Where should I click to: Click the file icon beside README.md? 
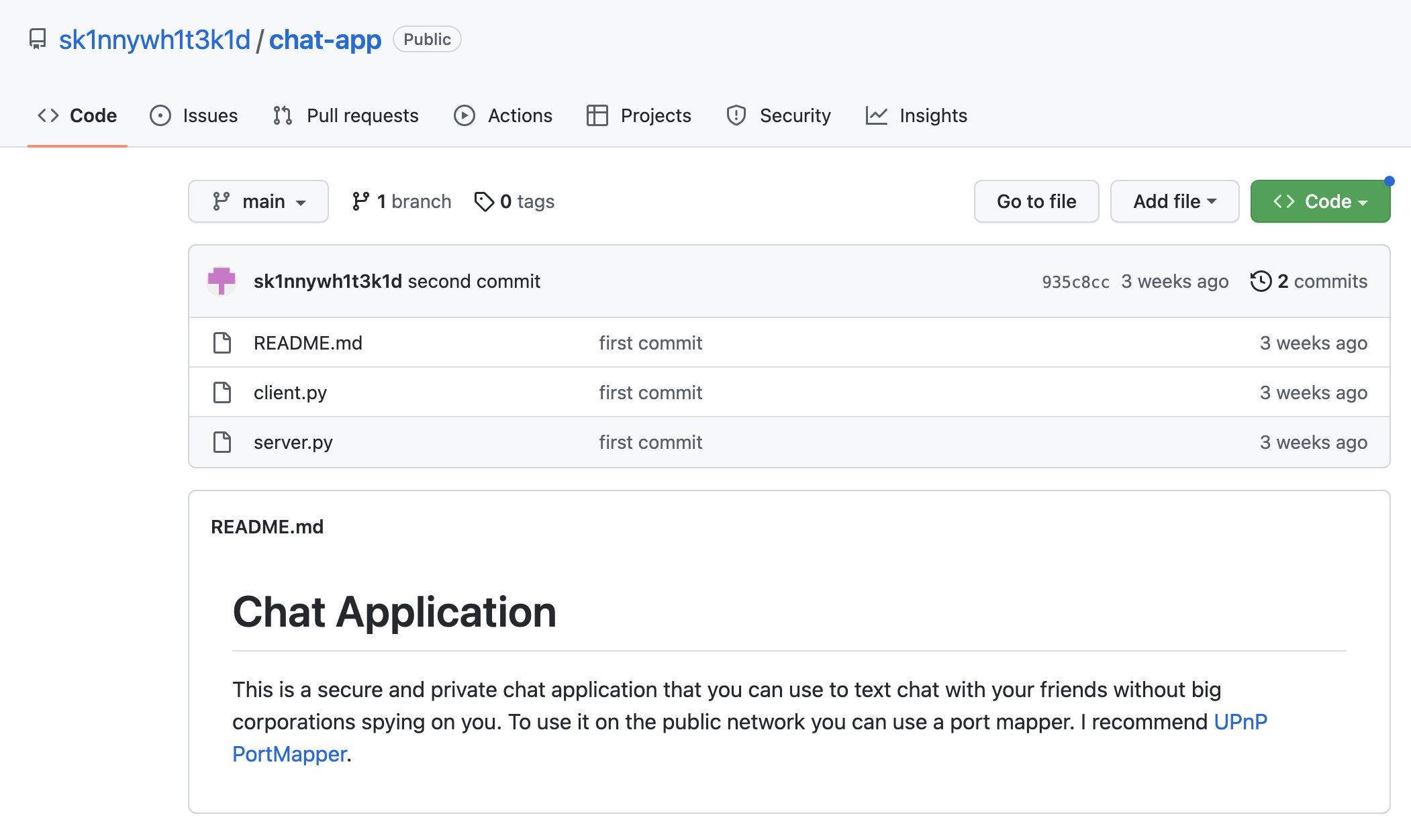tap(222, 343)
